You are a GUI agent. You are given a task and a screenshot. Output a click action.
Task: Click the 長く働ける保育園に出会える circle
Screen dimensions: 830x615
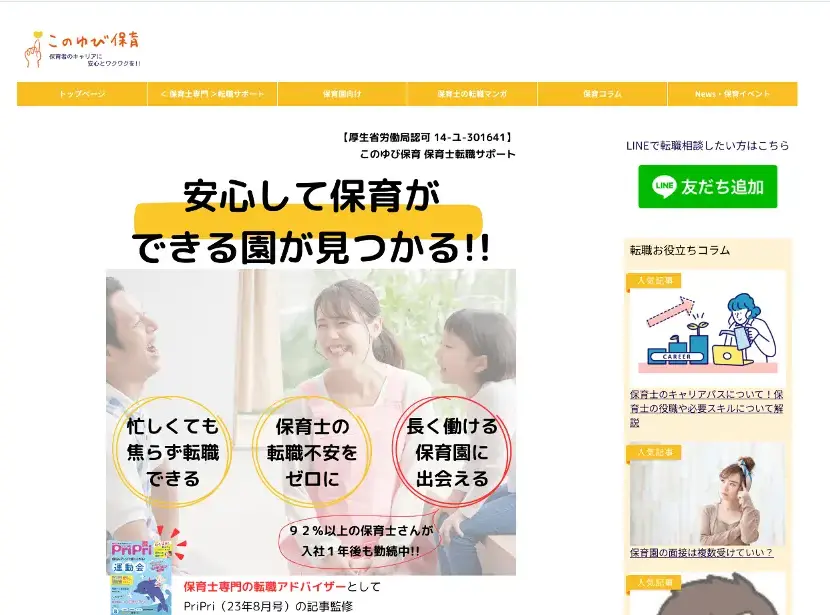point(452,452)
